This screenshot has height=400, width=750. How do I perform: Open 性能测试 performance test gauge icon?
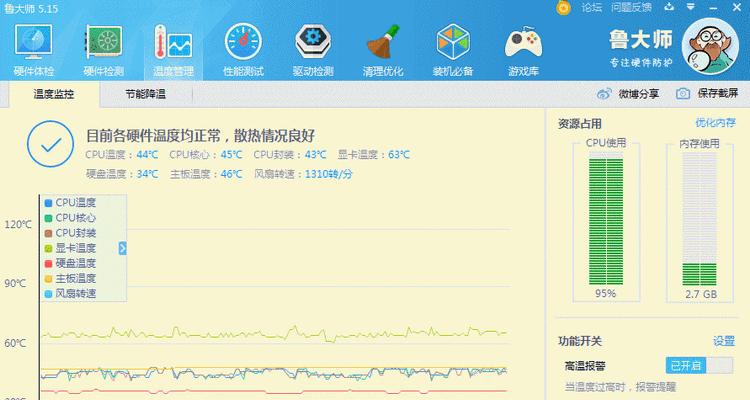[243, 42]
